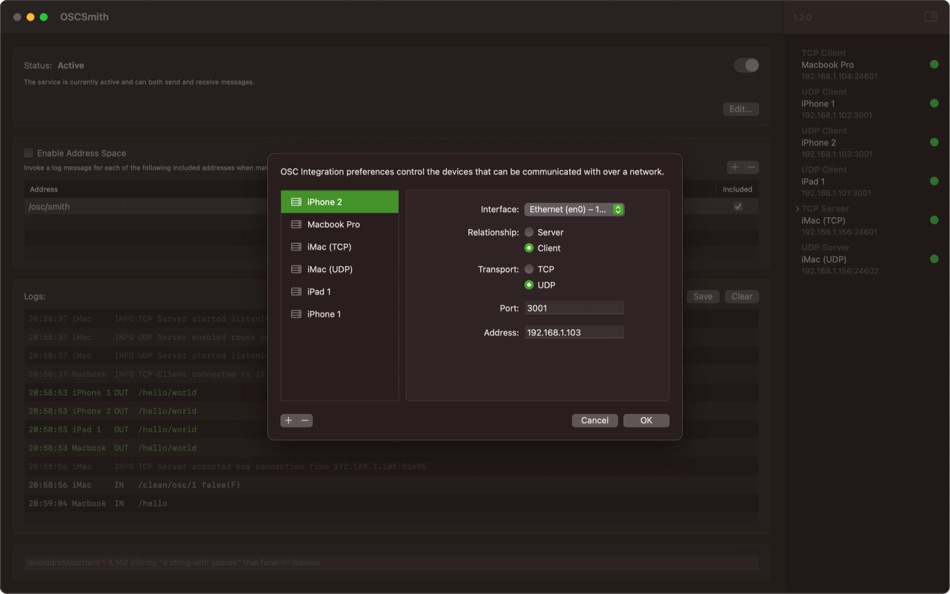Click the green status dot for iPhone 1
This screenshot has height=594, width=950.
point(934,103)
